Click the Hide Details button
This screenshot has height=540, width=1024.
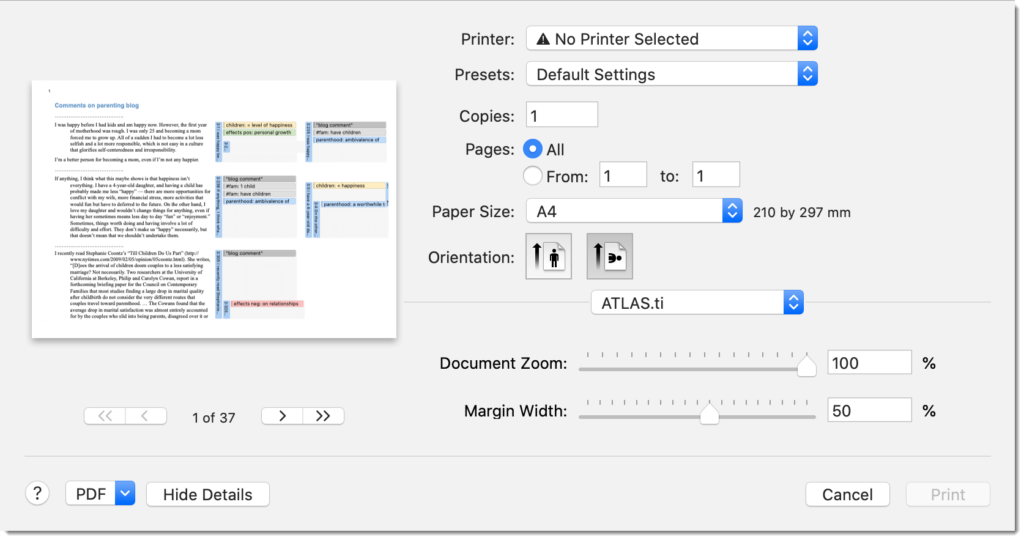click(207, 494)
